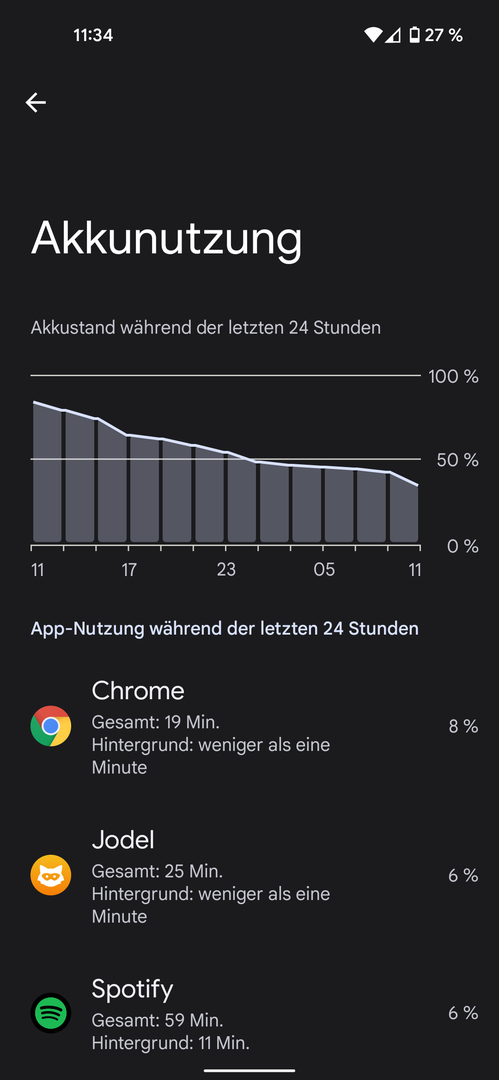Select the chart bar above hour 17

pyautogui.click(x=144, y=489)
